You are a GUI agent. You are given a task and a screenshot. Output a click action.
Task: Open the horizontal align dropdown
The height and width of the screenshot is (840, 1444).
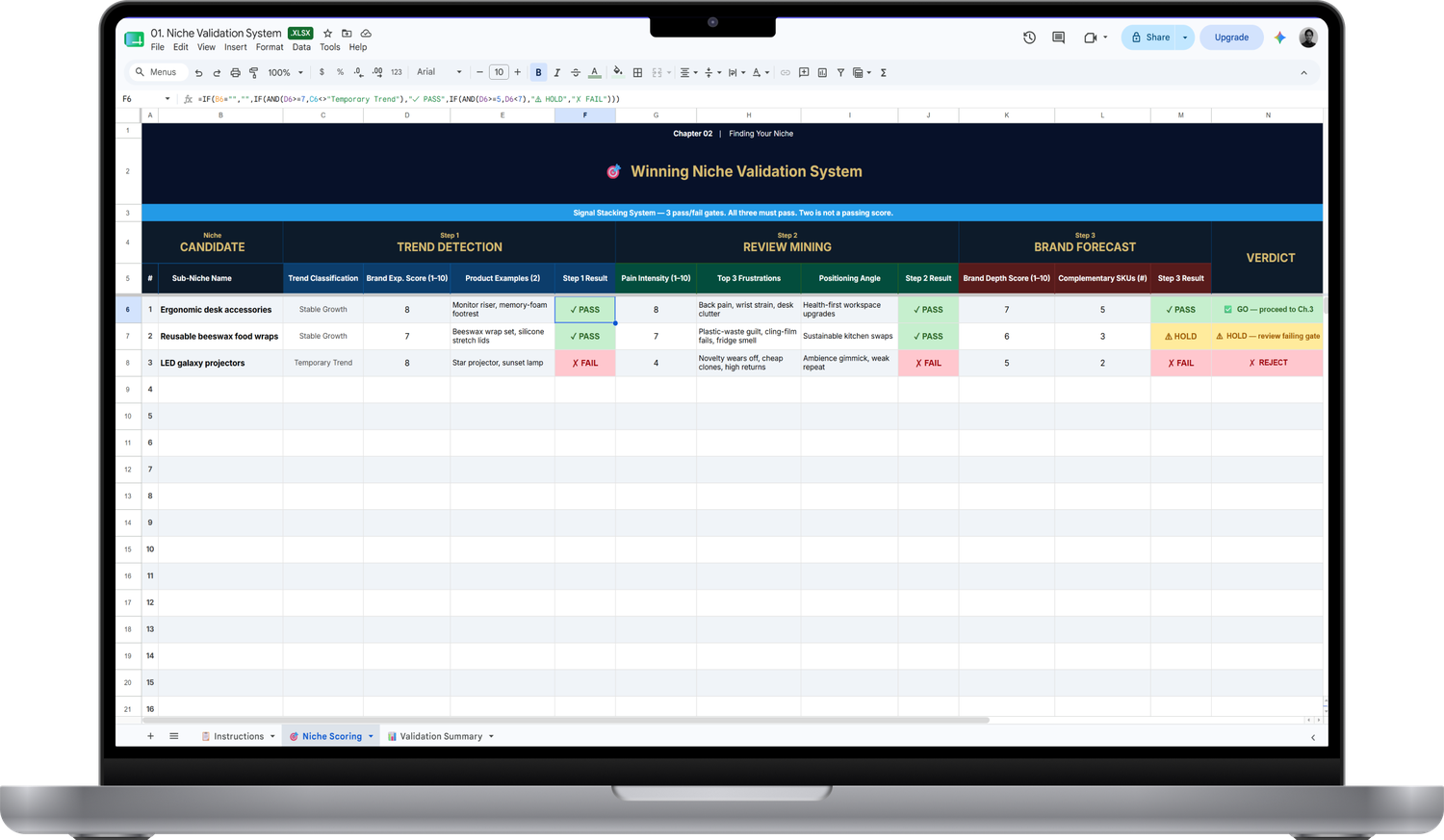click(688, 72)
